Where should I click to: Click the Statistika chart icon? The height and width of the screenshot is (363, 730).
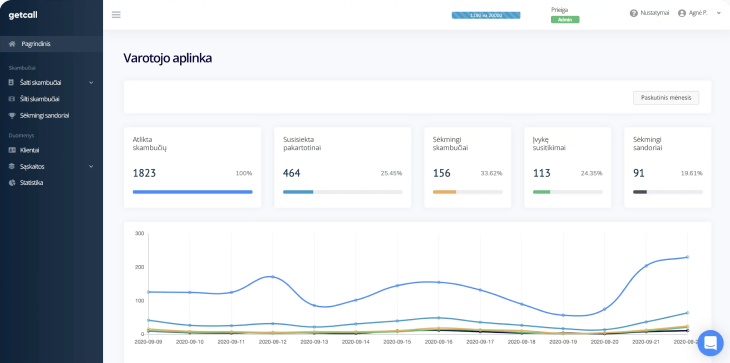point(12,183)
